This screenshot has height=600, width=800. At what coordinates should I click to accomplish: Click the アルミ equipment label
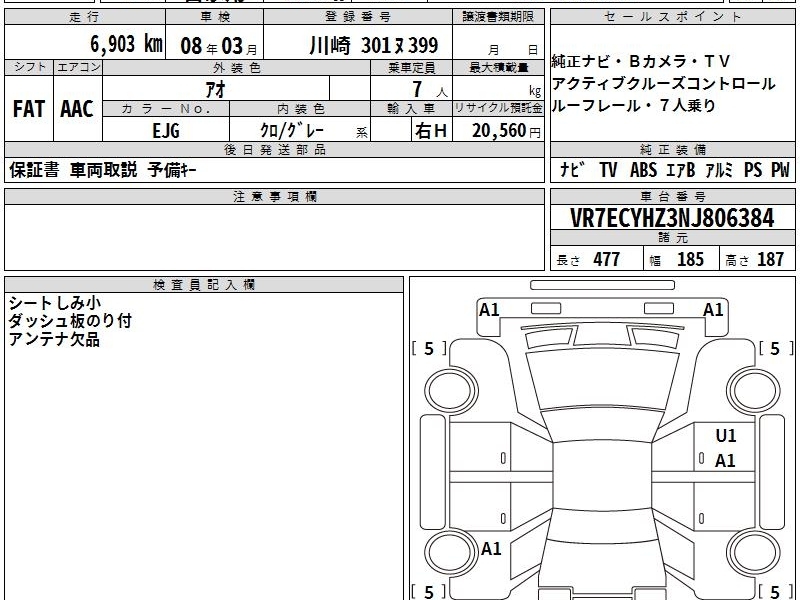click(x=719, y=170)
